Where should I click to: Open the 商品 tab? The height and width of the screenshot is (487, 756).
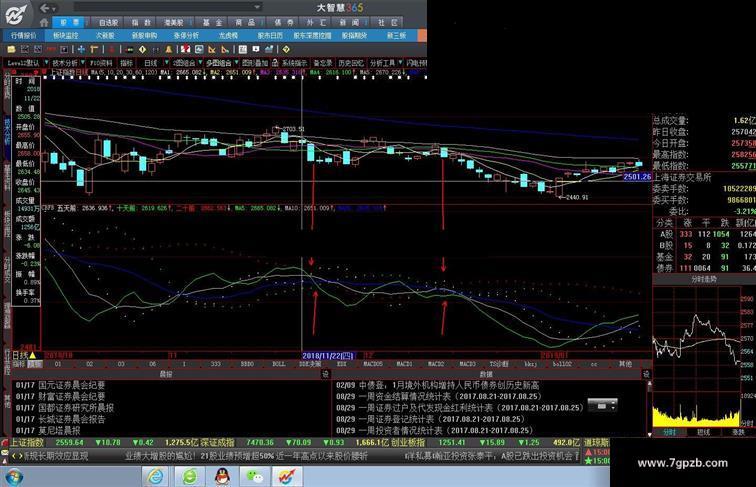pyautogui.click(x=245, y=22)
